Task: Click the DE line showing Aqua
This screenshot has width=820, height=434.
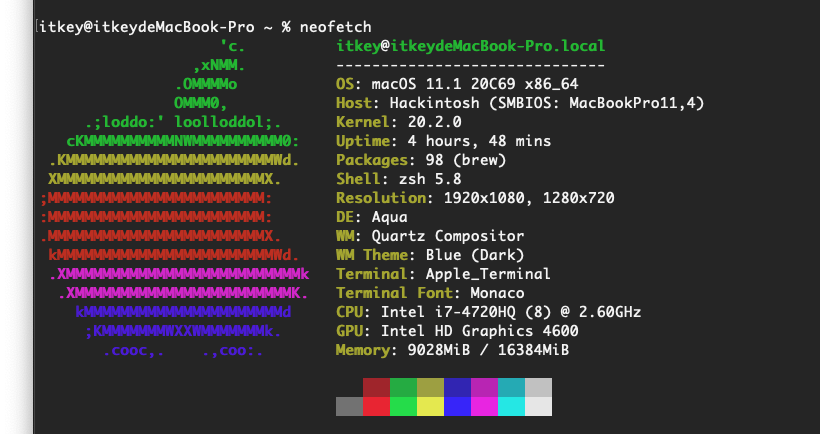Action: pos(372,217)
